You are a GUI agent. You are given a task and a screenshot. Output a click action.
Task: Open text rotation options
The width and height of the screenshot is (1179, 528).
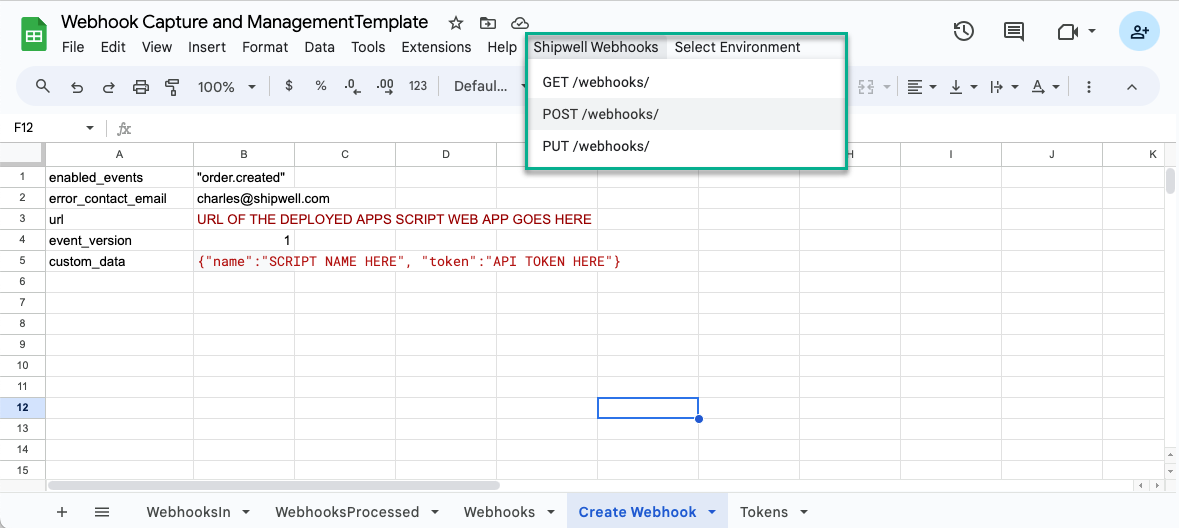point(1046,86)
